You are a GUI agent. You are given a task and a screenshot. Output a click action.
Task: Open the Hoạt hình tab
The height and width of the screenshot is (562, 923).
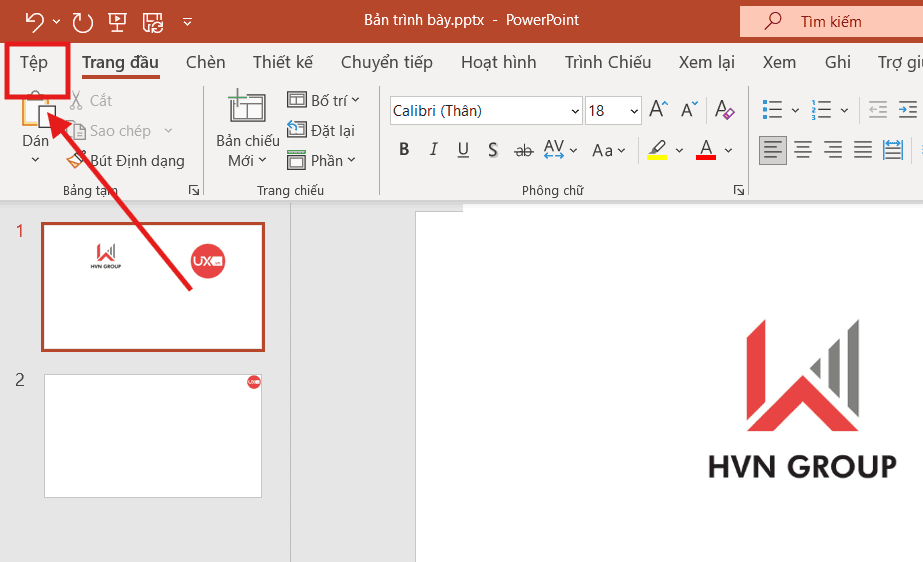point(499,62)
